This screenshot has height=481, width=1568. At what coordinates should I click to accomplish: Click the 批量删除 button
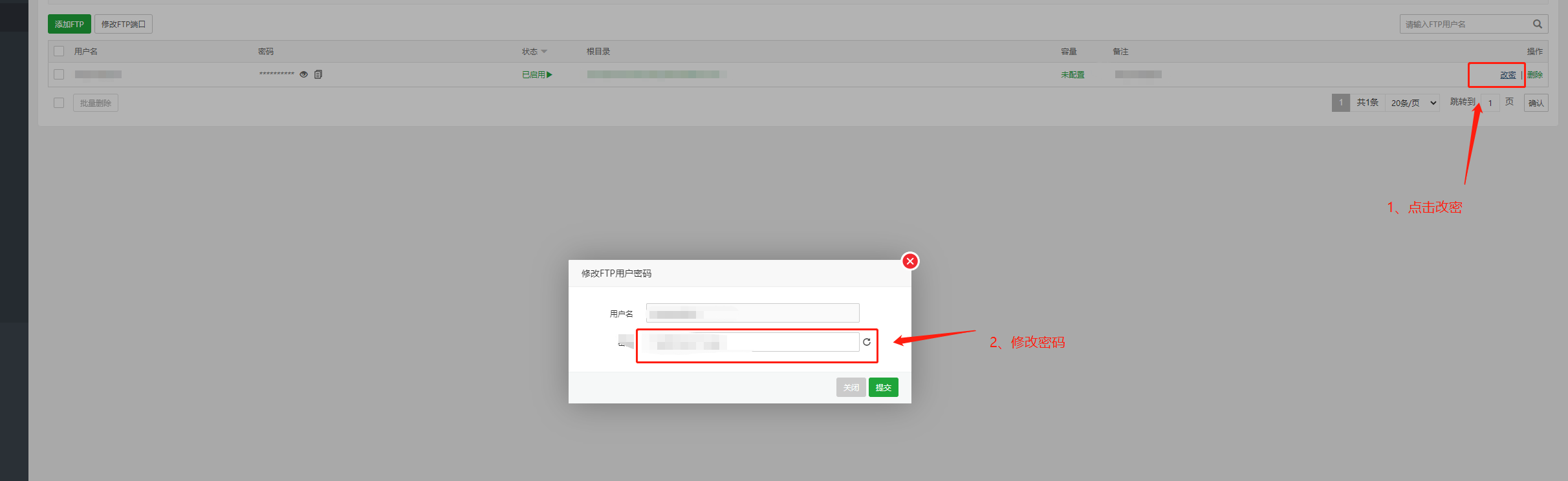tap(96, 103)
